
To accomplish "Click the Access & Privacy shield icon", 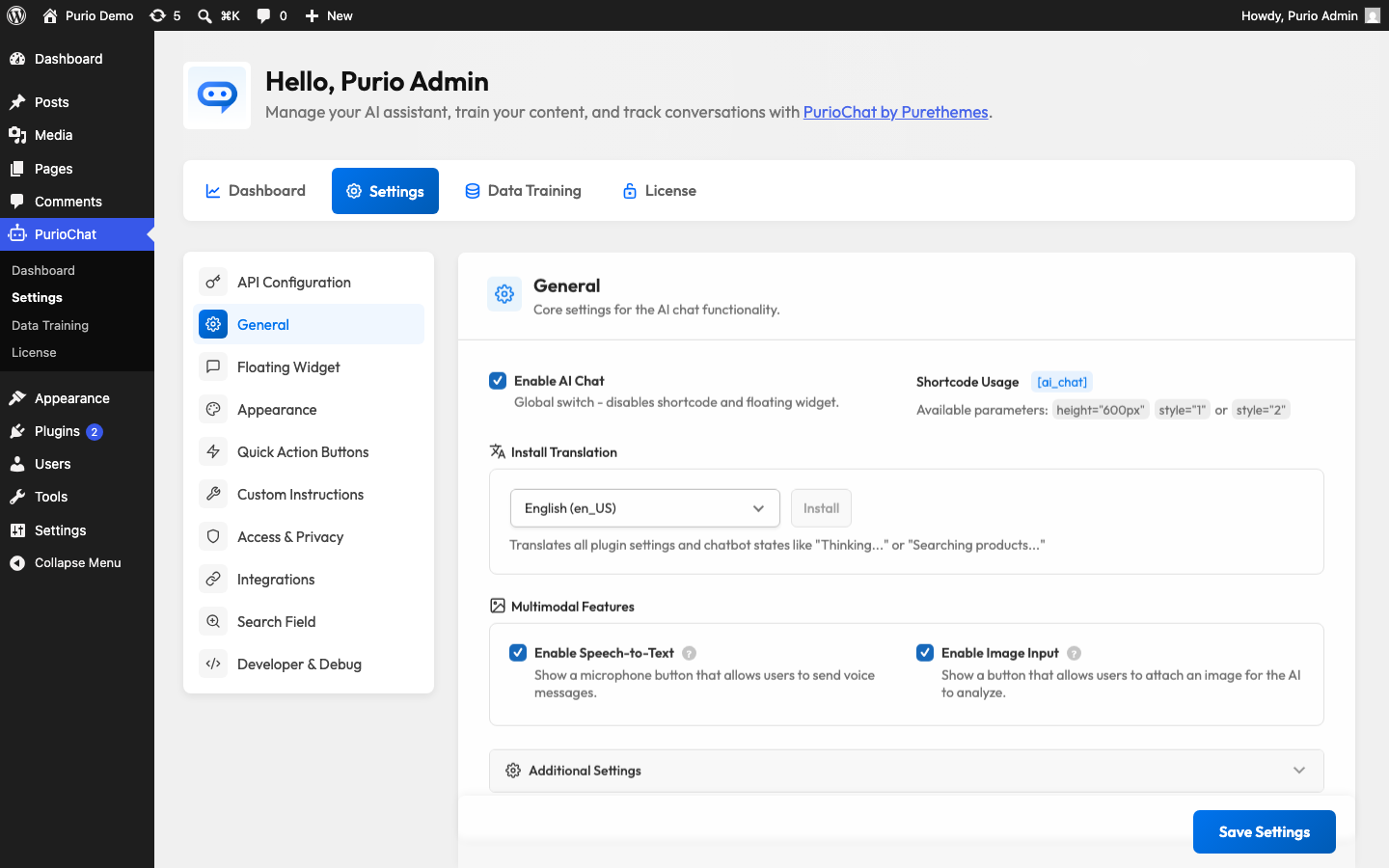I will (x=213, y=536).
